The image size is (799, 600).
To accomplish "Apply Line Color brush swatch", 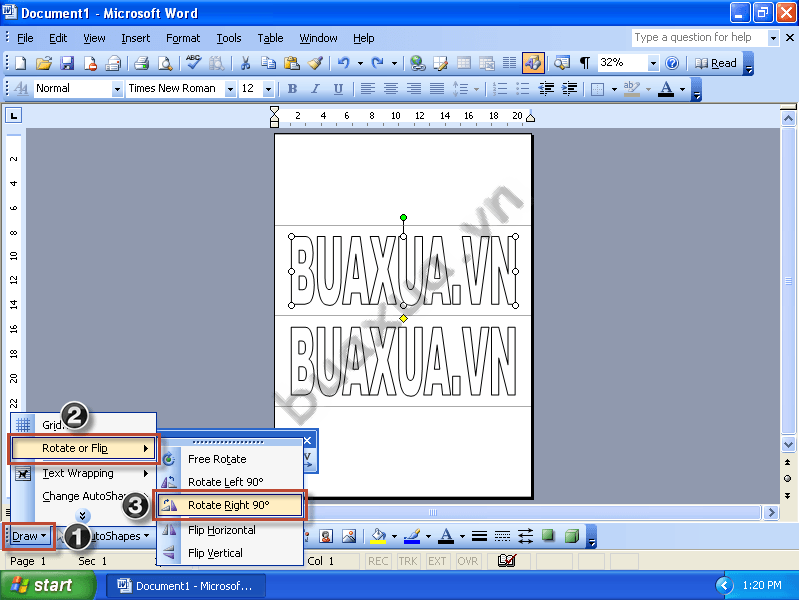I will [412, 536].
